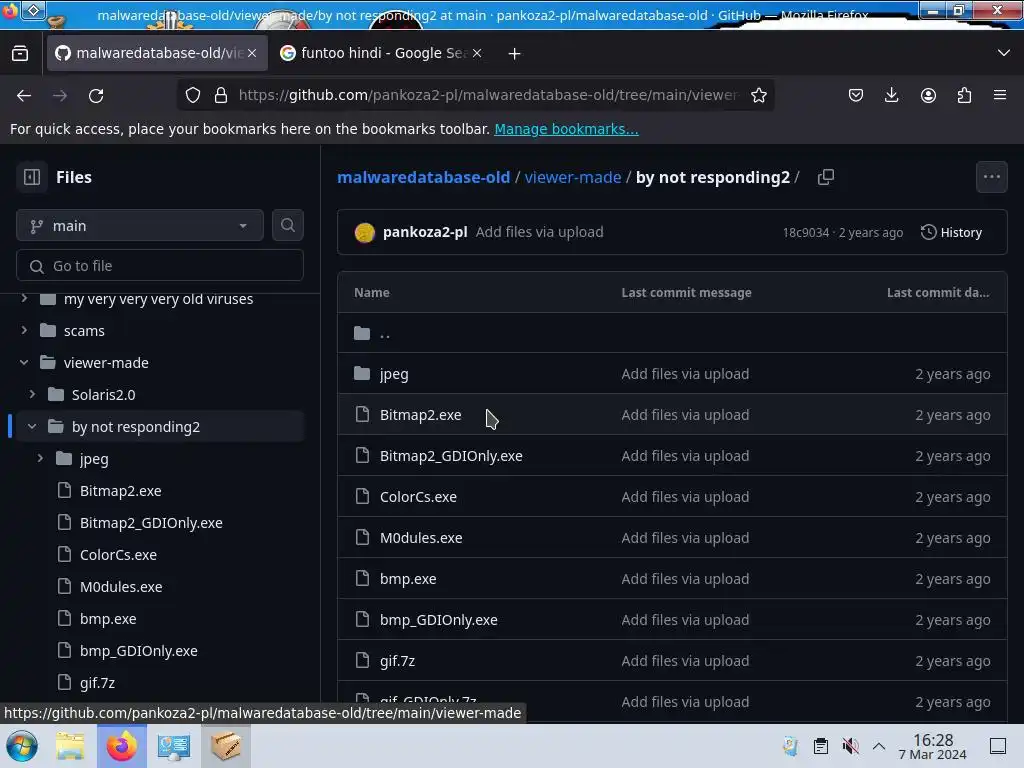Collapse the by not responding2 folder chevron
The height and width of the screenshot is (768, 1024).
click(32, 426)
